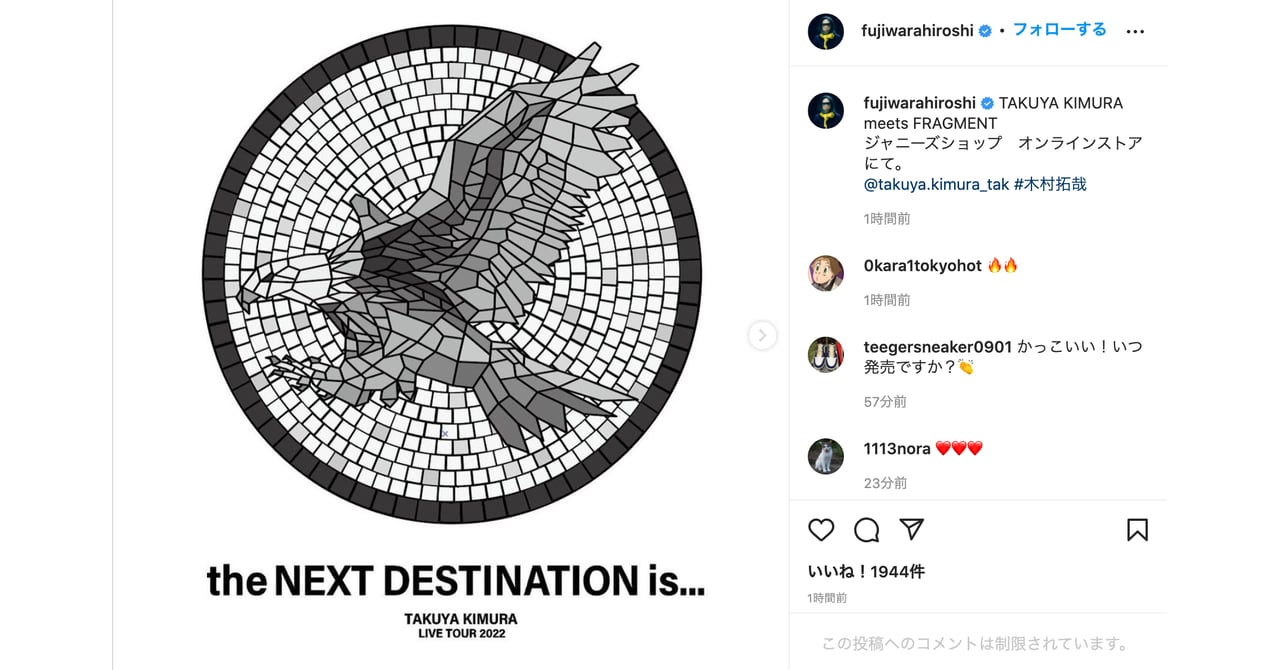This screenshot has height=670, width=1280.
Task: Open the @takuya.kimura_tak mention link
Action: pyautogui.click(x=937, y=184)
